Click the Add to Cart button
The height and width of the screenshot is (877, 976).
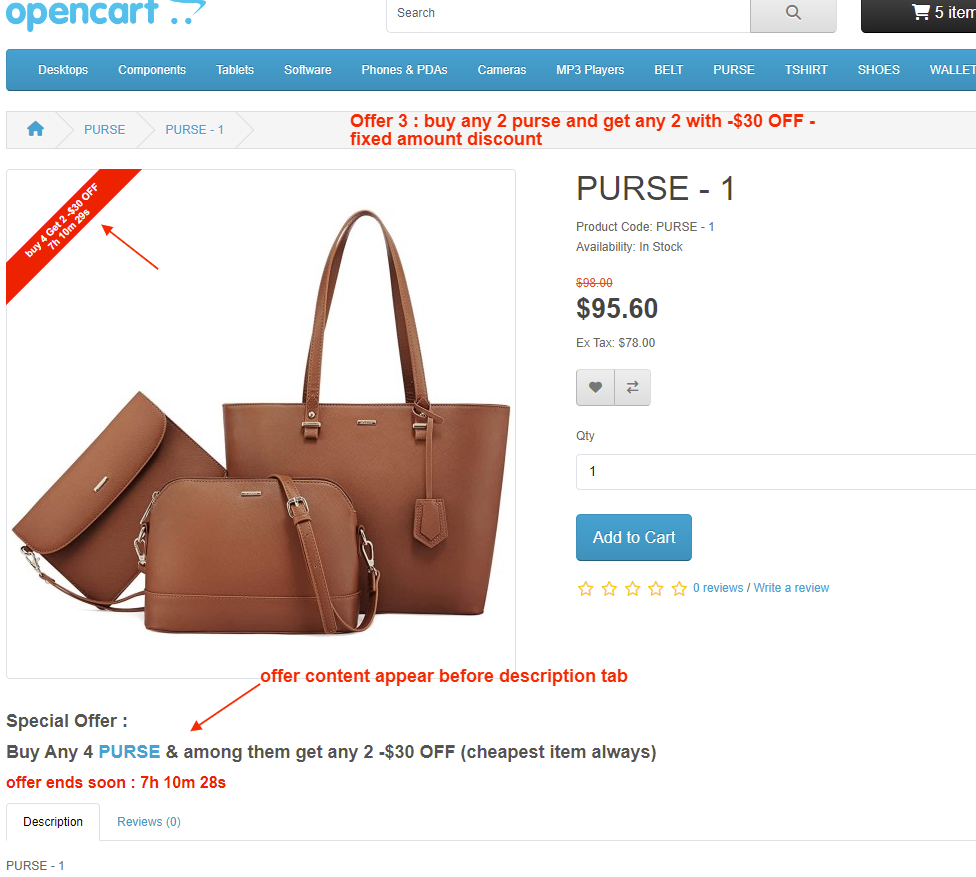634,537
